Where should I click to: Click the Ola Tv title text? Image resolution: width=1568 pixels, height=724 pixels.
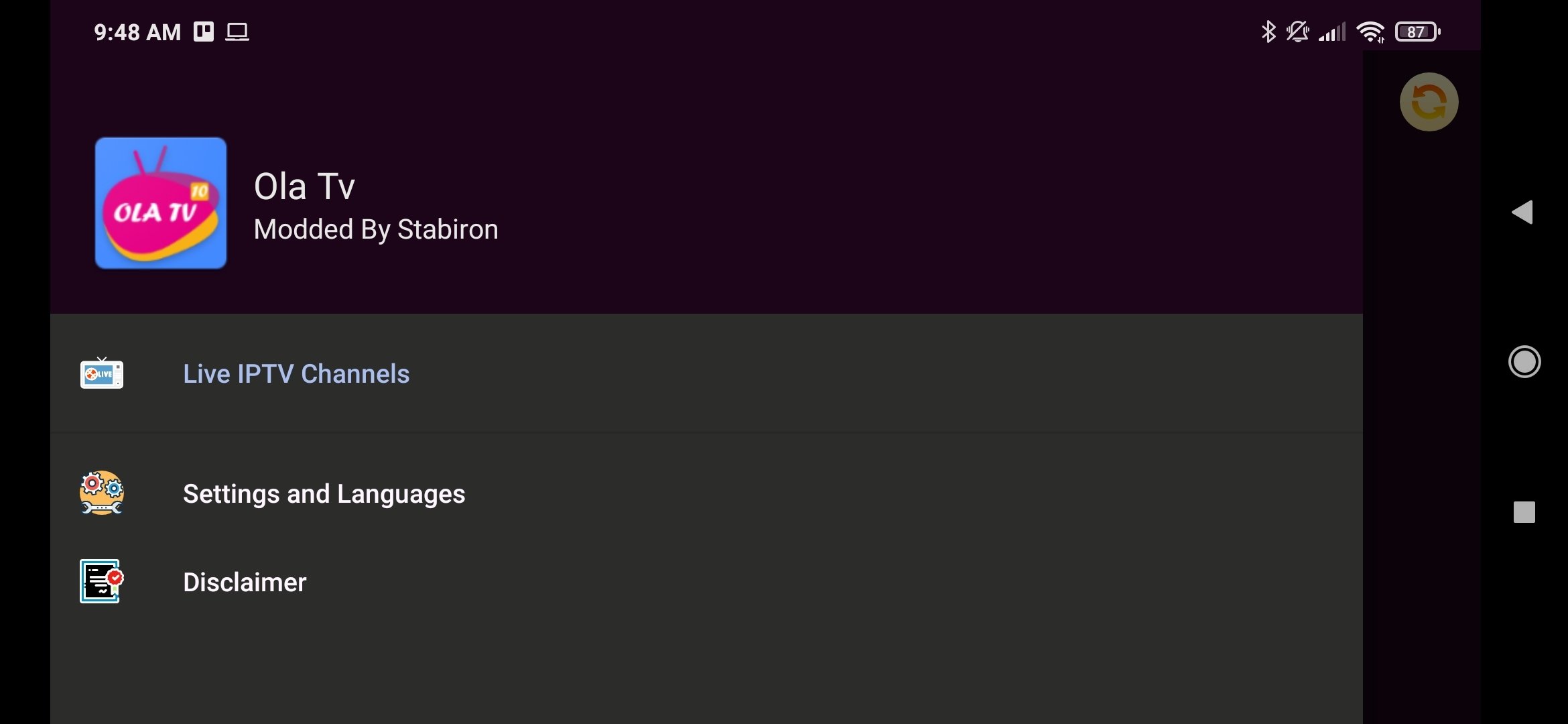click(304, 186)
